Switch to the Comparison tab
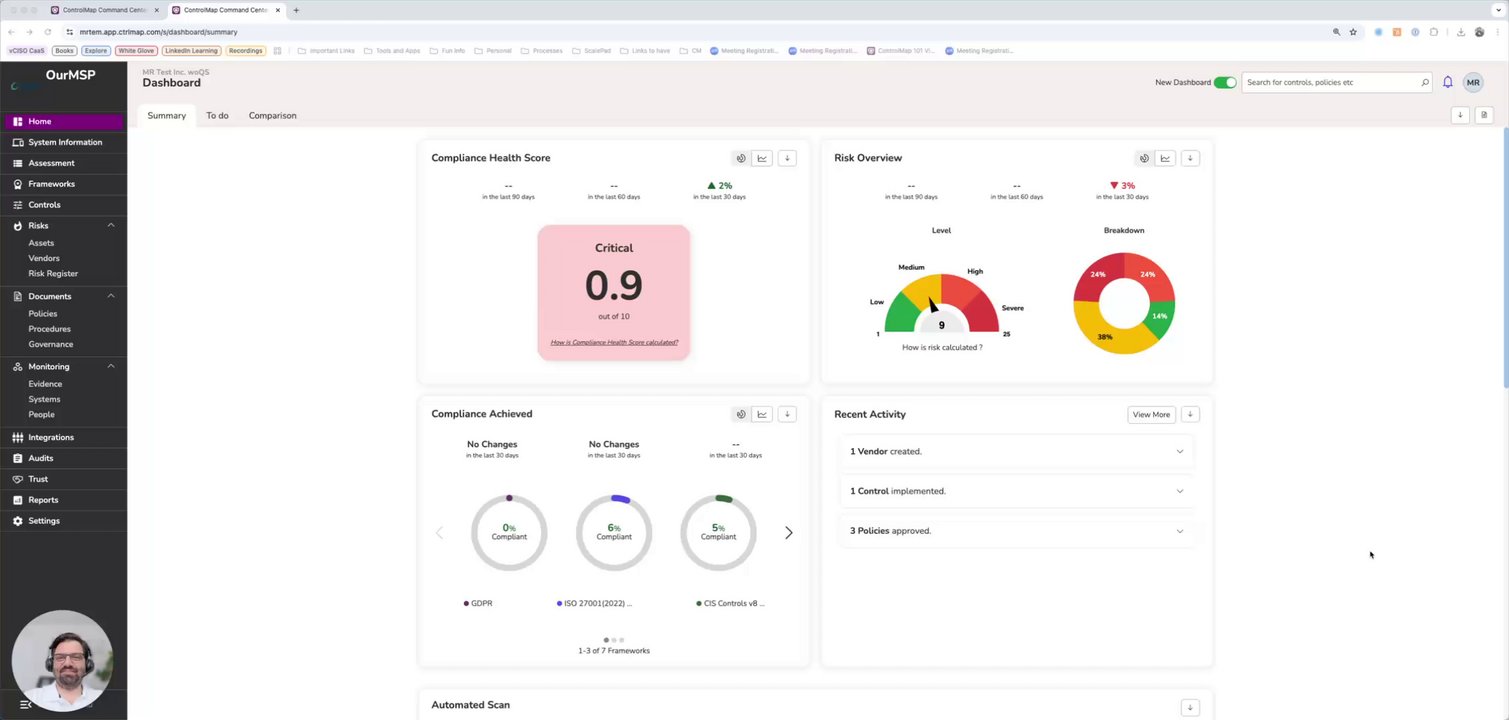 (x=272, y=115)
